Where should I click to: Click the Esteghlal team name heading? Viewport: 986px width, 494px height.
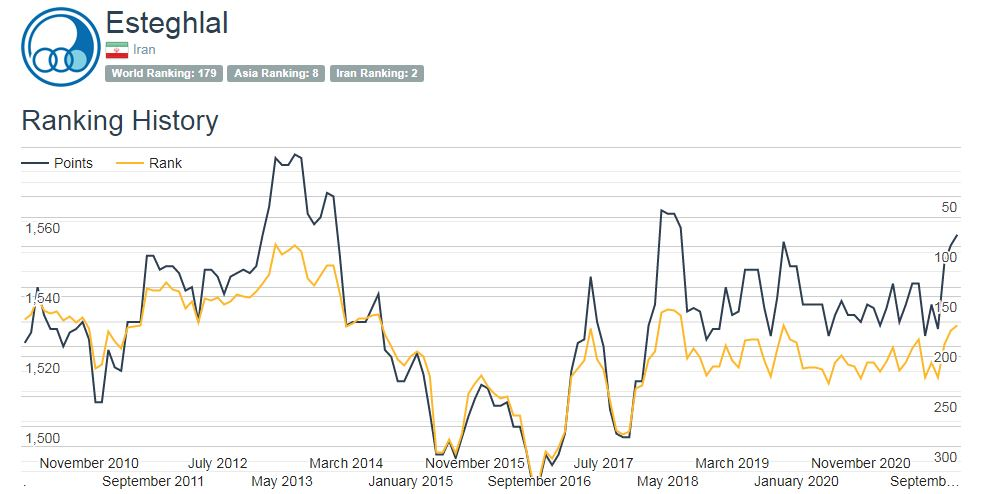[167, 23]
